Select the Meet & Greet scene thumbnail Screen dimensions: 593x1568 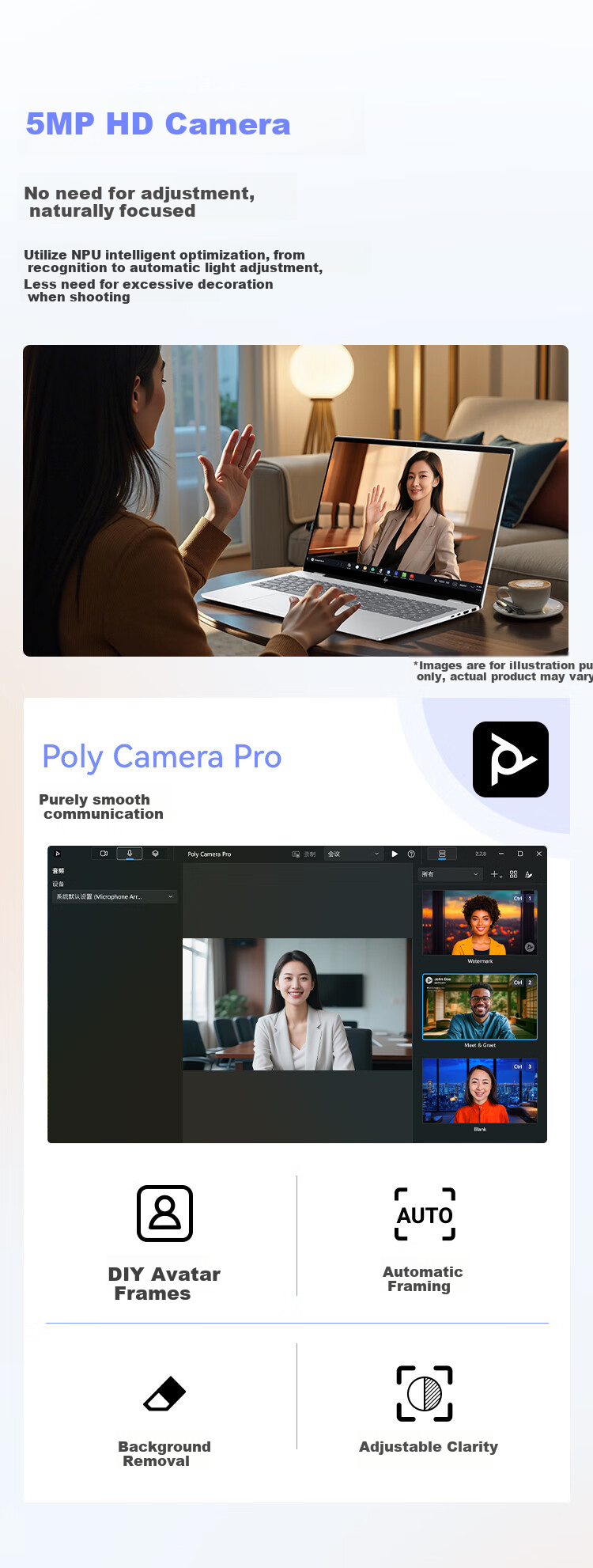[x=480, y=1006]
